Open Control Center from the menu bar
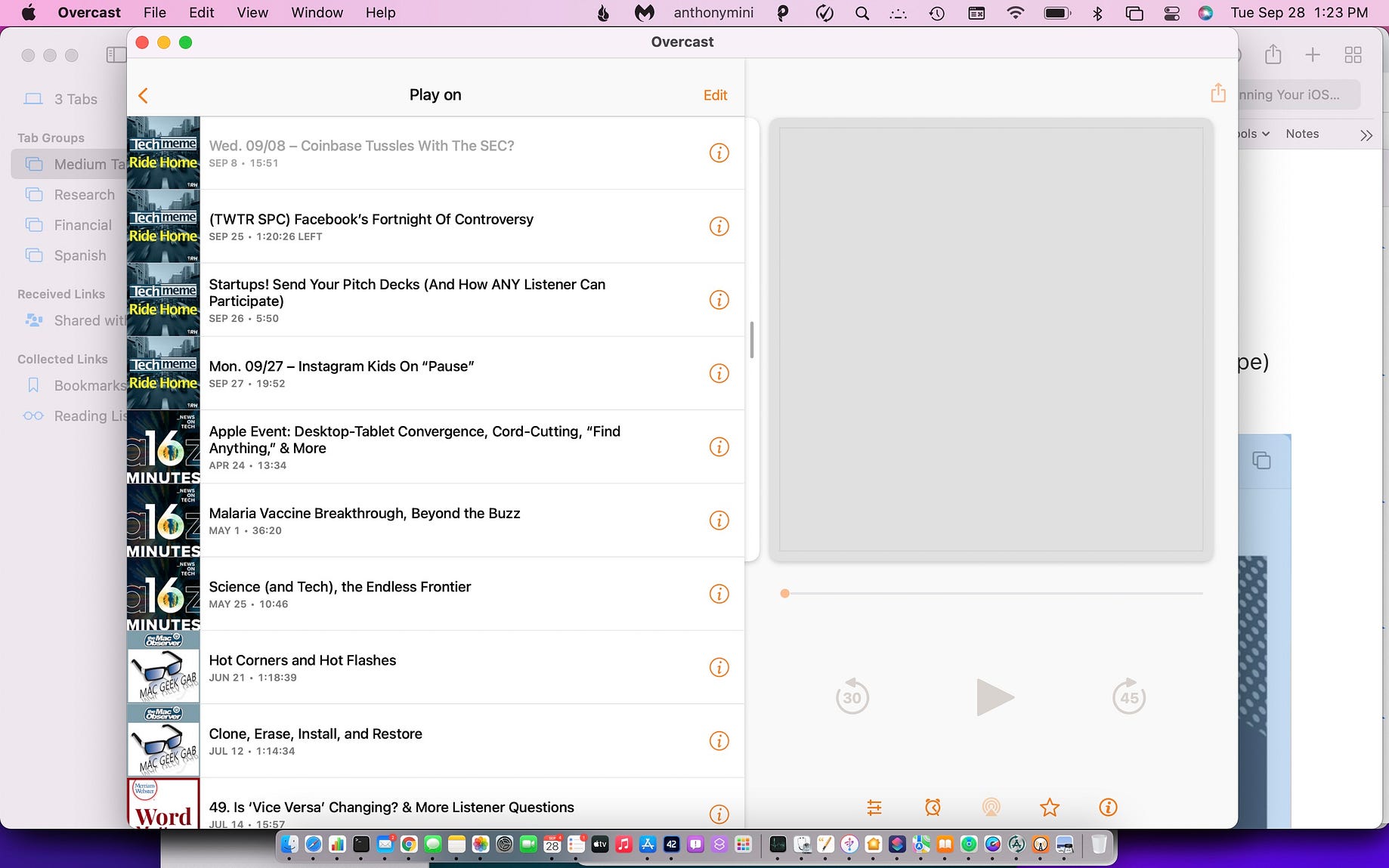Image resolution: width=1389 pixels, height=868 pixels. (x=1171, y=13)
